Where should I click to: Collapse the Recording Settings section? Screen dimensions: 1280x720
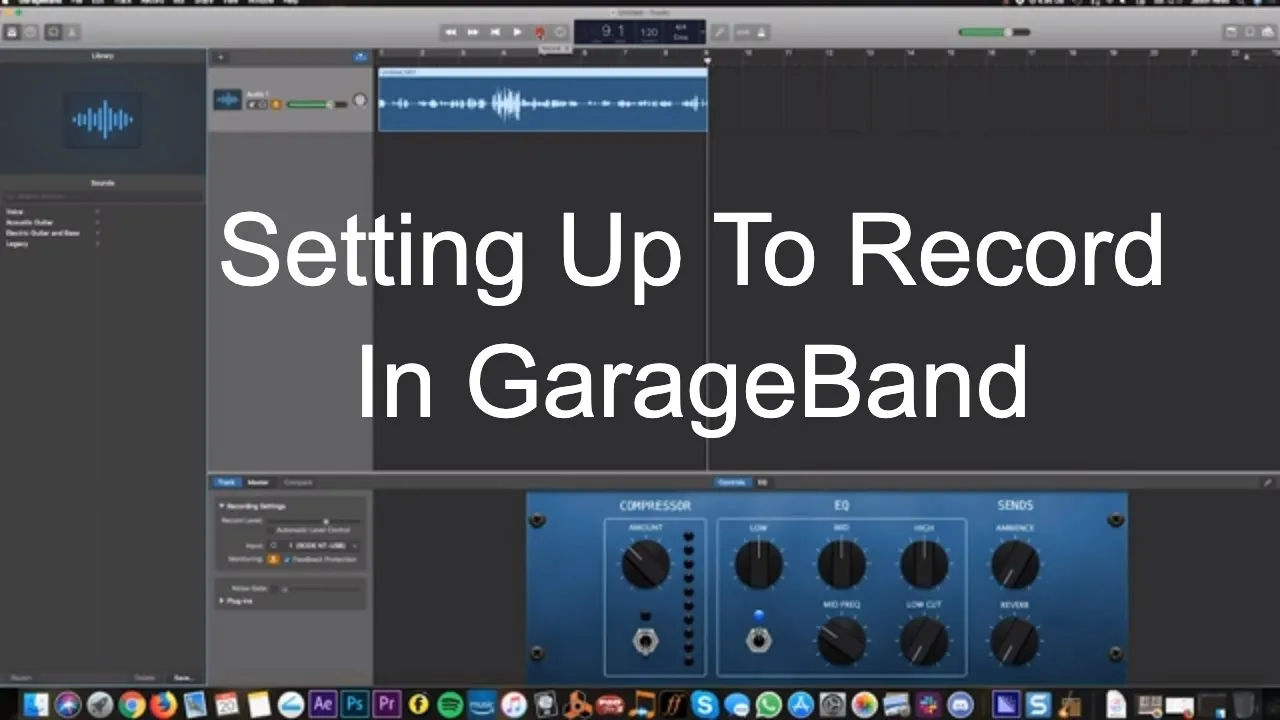tap(222, 506)
